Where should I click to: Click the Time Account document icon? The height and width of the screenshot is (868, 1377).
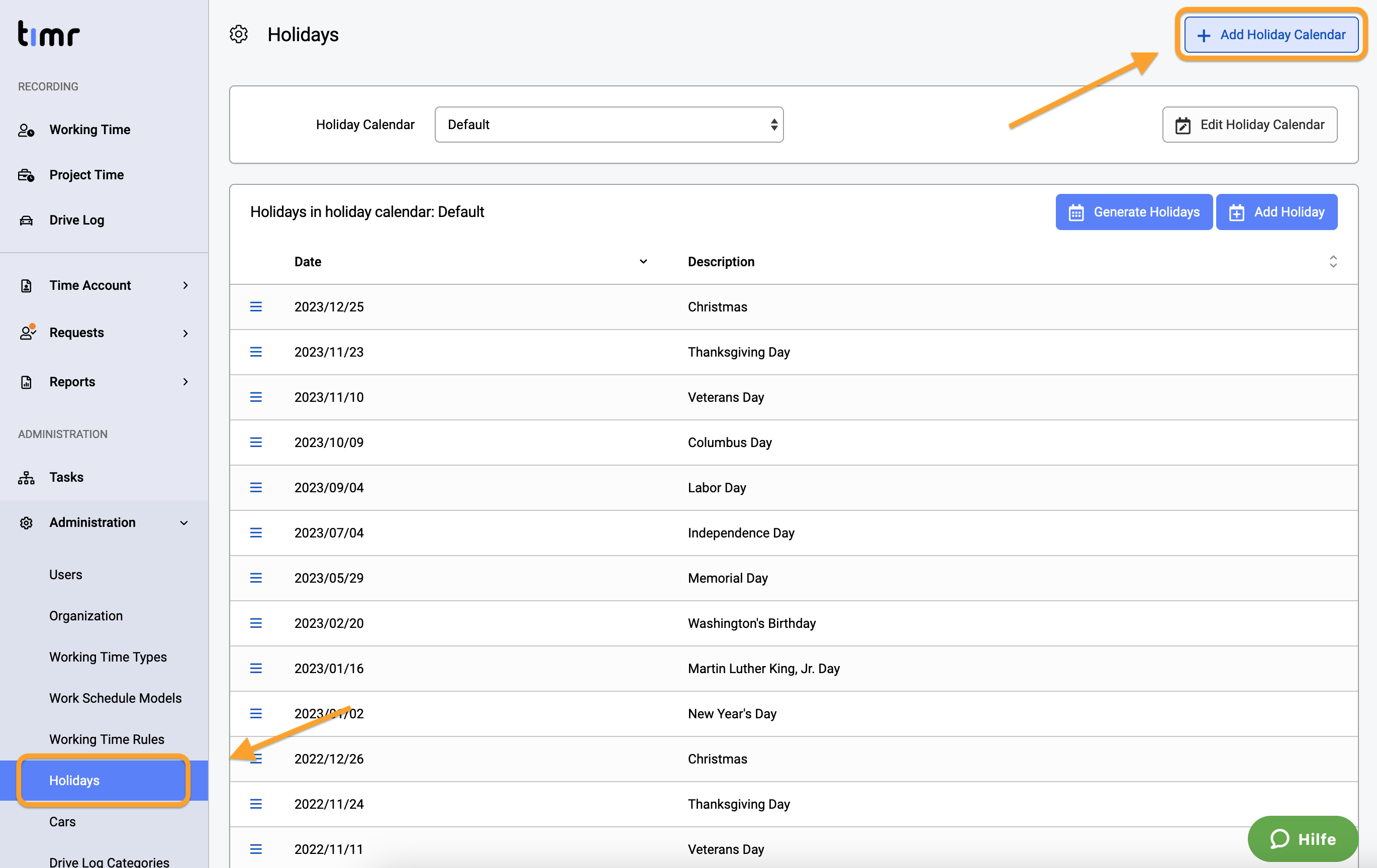[x=26, y=285]
